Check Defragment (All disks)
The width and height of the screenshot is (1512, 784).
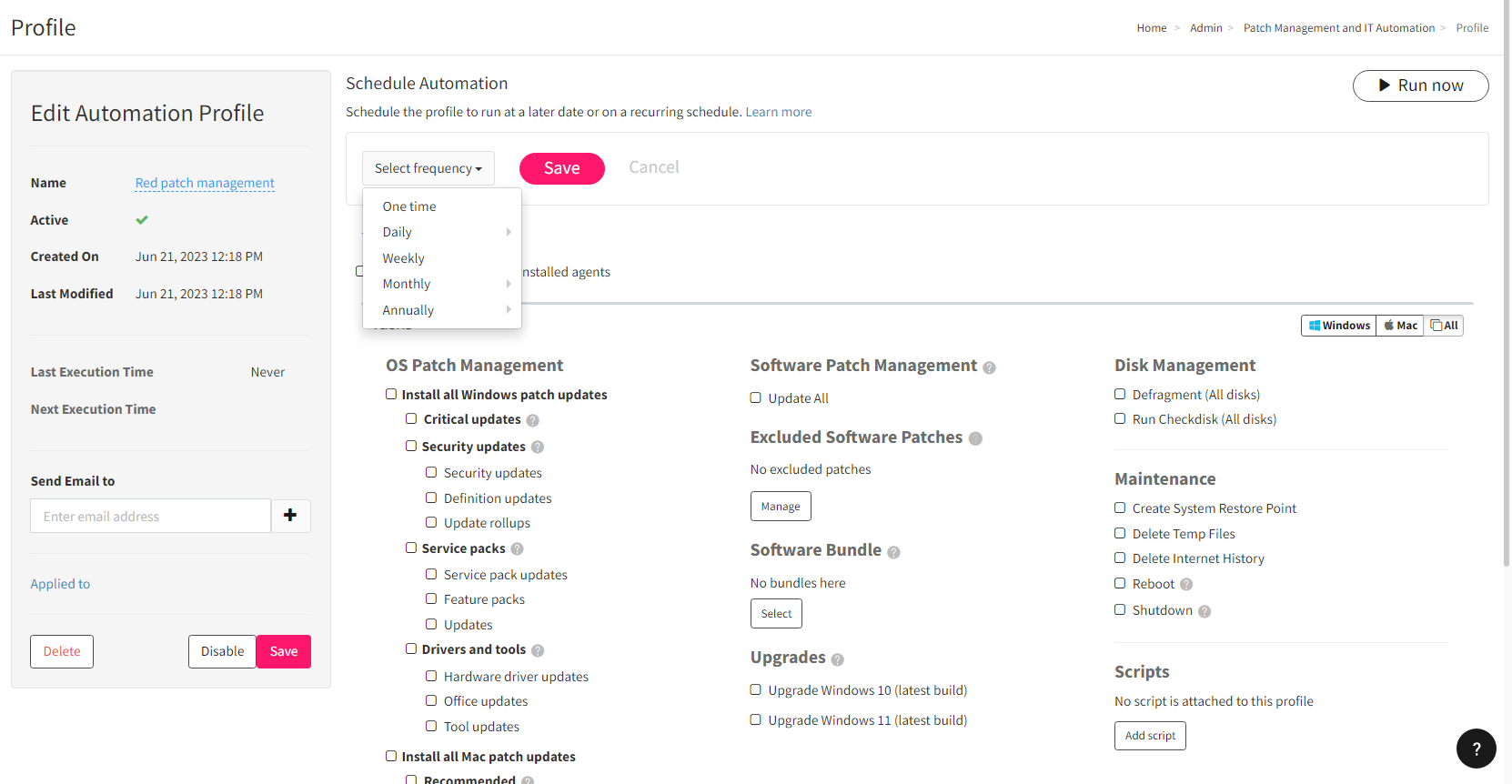(1120, 394)
